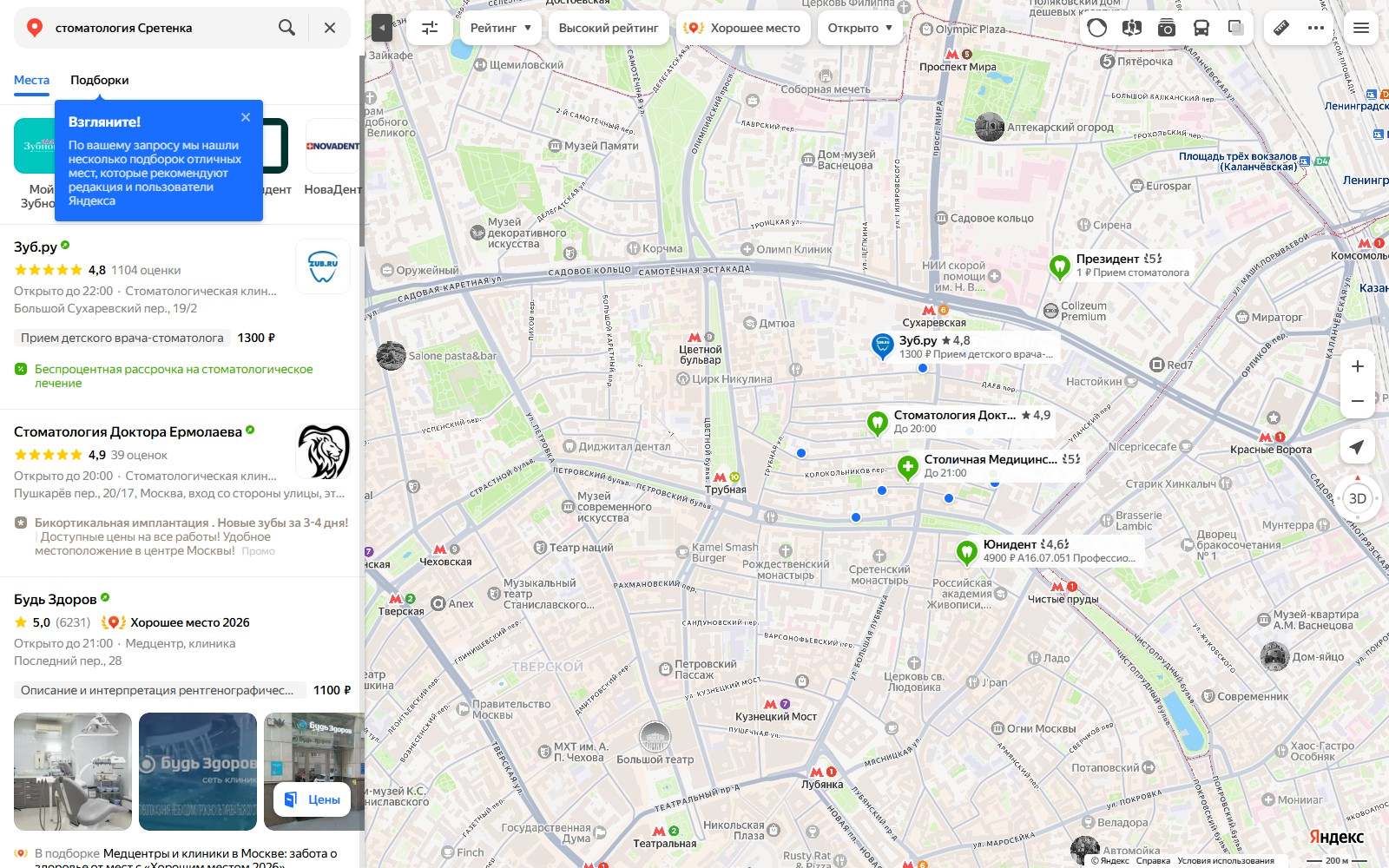Click the Условия использования link

(1226, 861)
